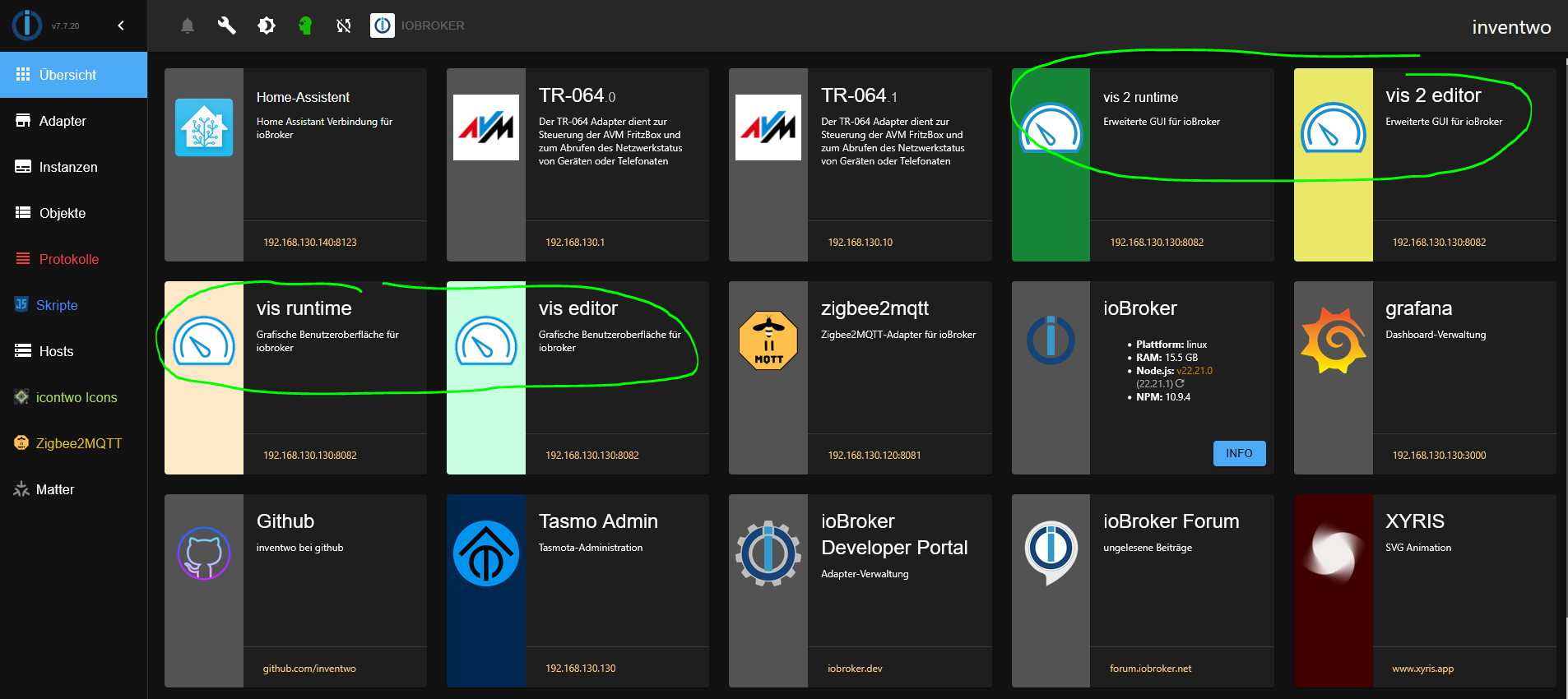The height and width of the screenshot is (699, 1568).
Task: Click the 'Tasmota-Administration' description
Action: click(591, 548)
